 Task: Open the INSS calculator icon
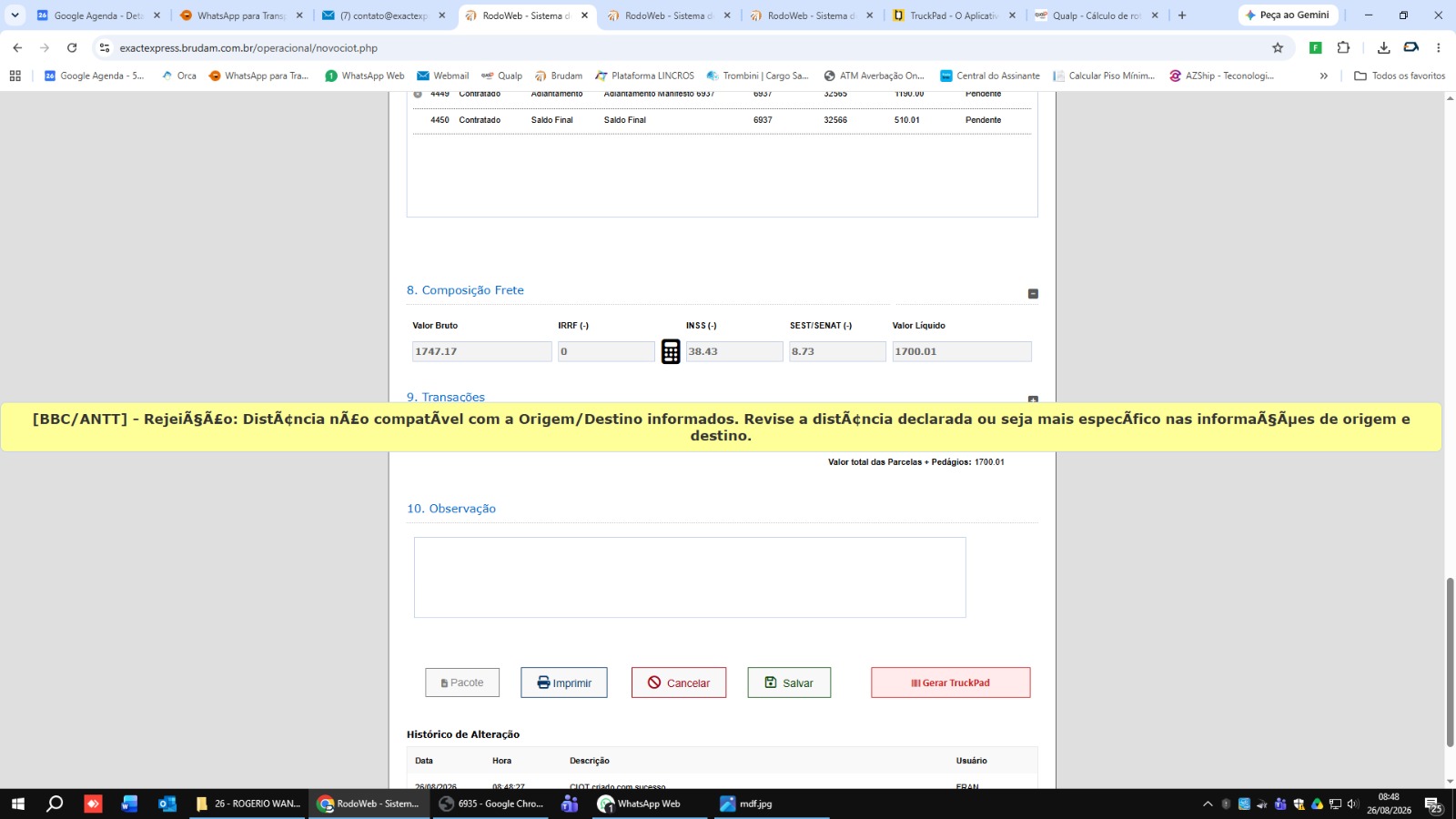point(671,351)
